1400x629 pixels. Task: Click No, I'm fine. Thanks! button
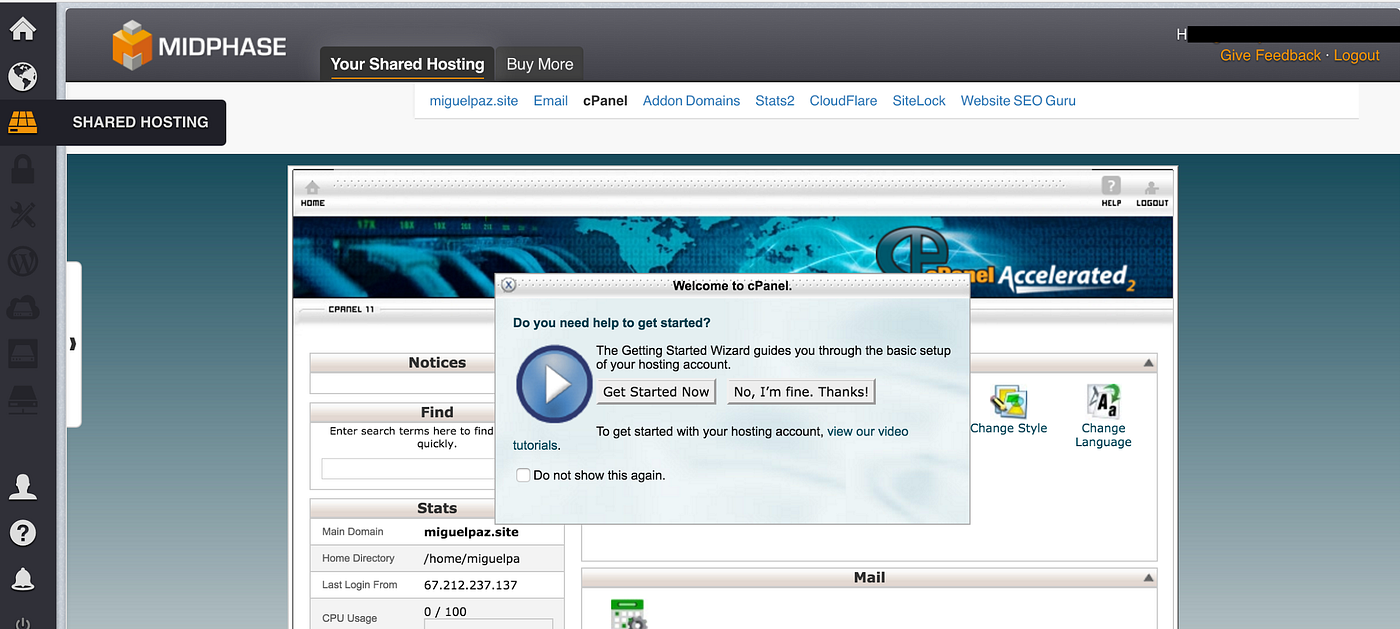coord(801,392)
